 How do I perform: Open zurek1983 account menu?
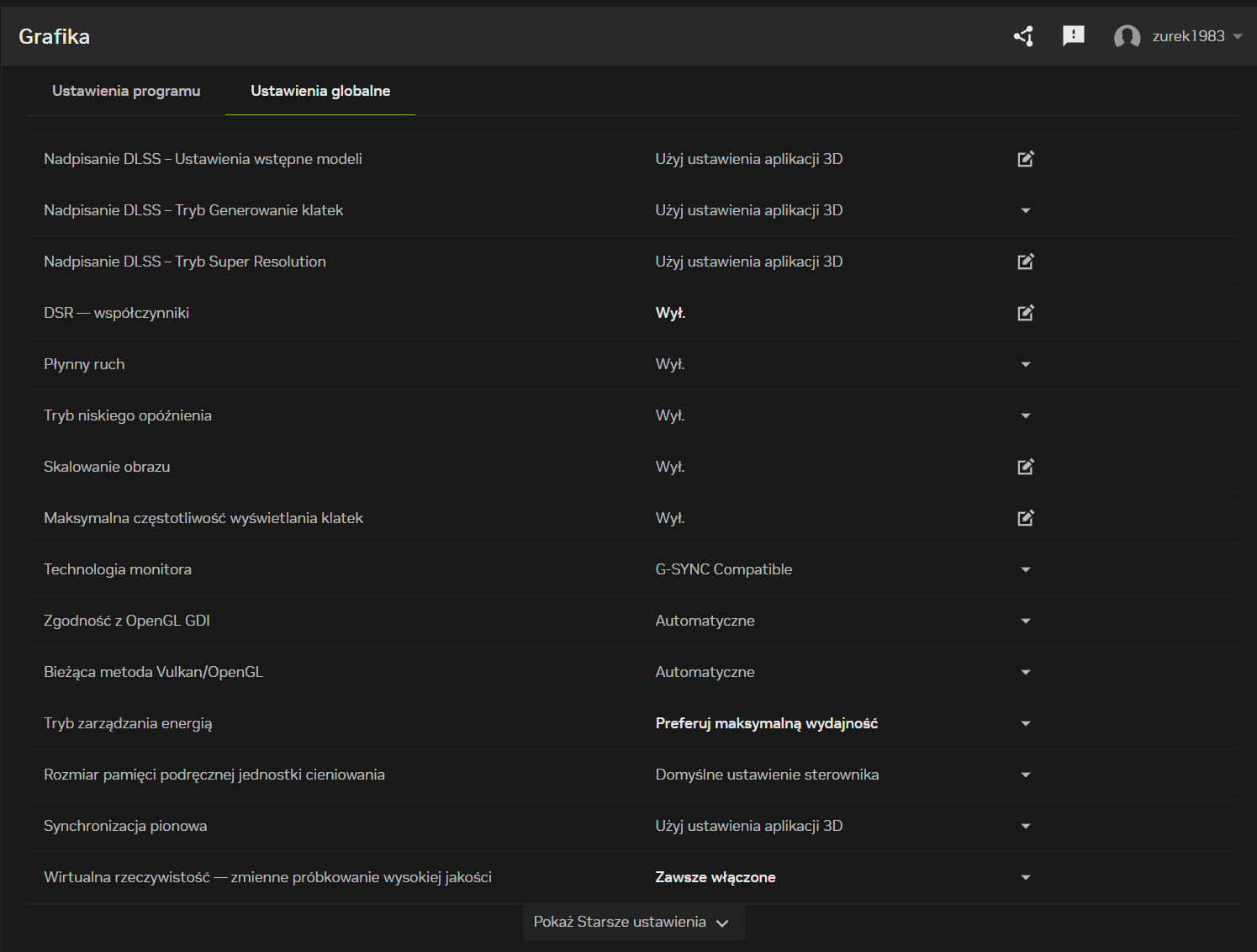(1196, 36)
